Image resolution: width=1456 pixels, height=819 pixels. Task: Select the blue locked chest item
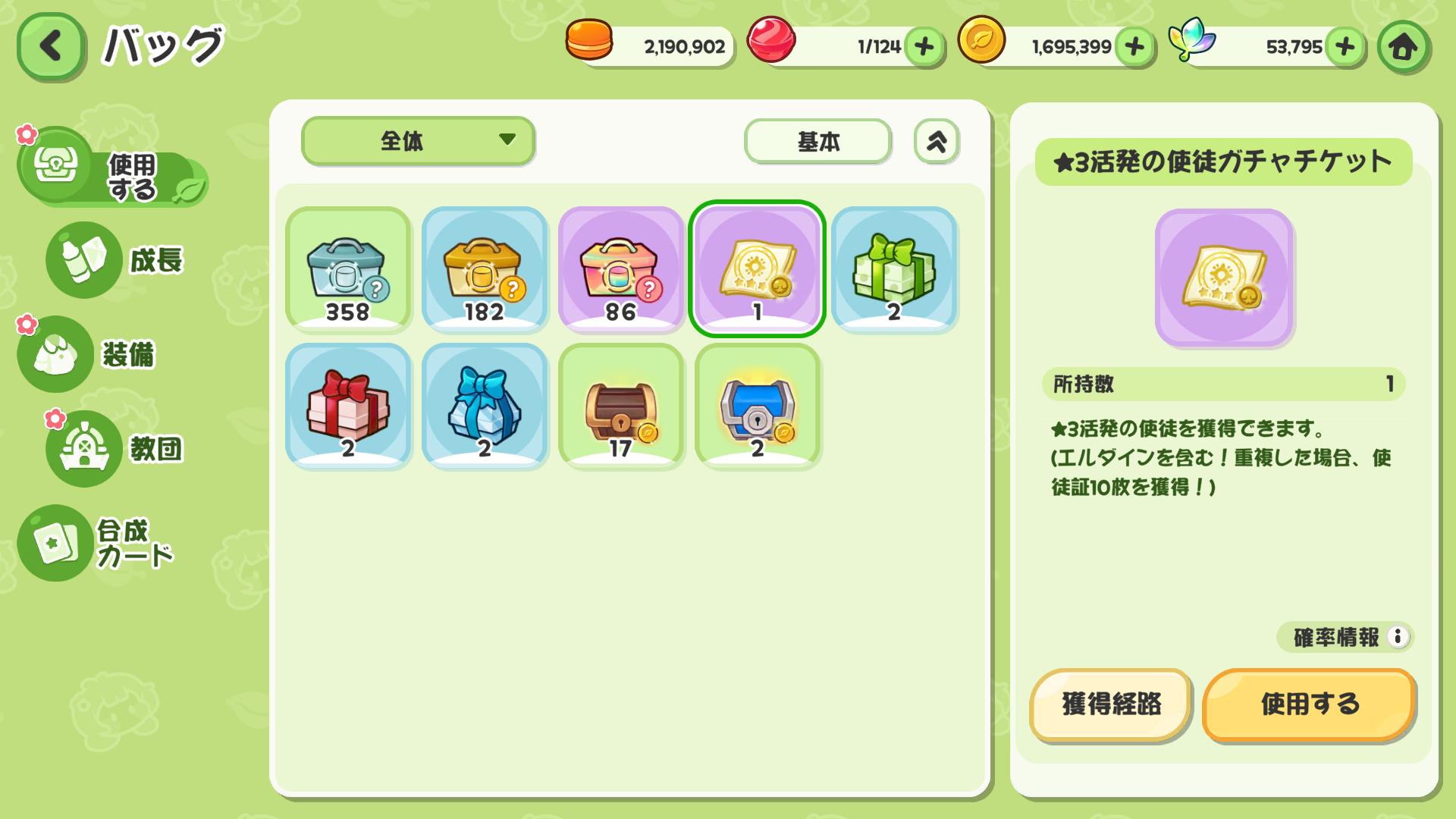[758, 406]
